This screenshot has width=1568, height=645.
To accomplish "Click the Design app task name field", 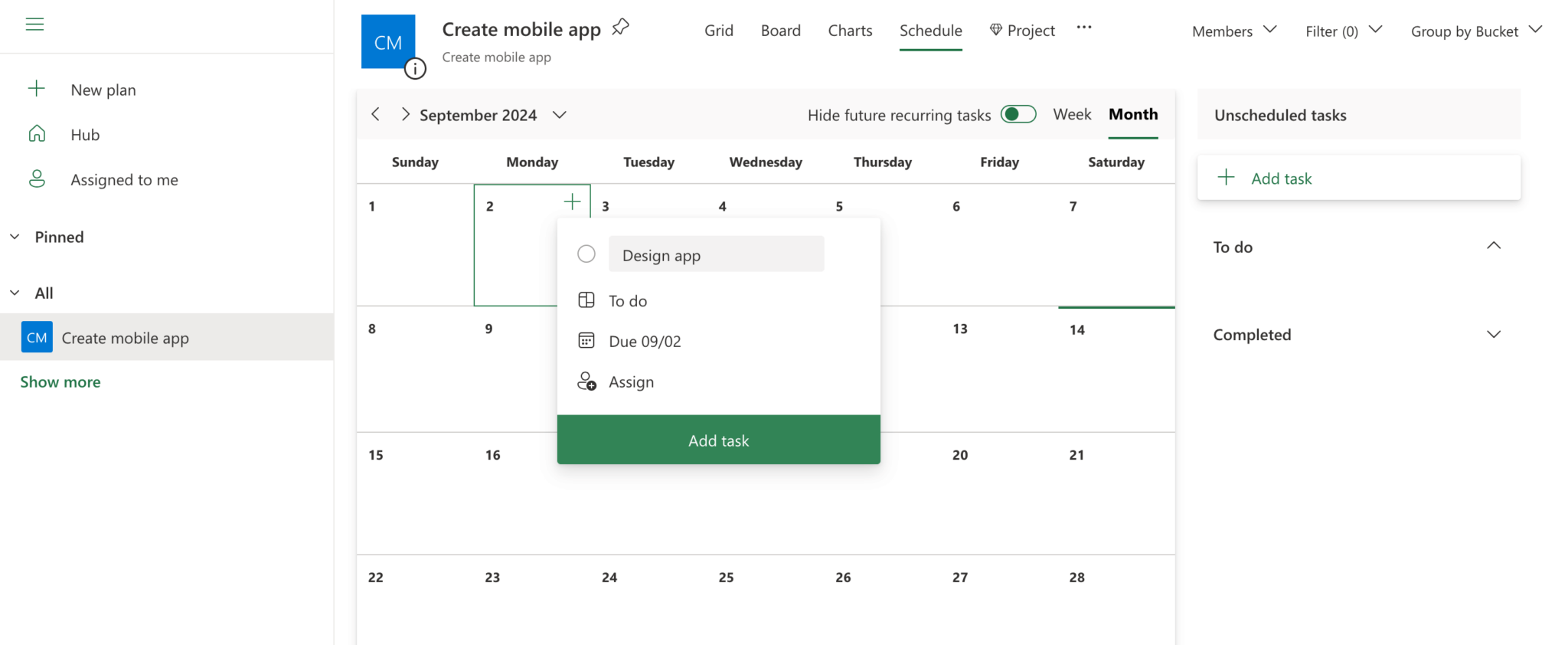I will click(717, 254).
